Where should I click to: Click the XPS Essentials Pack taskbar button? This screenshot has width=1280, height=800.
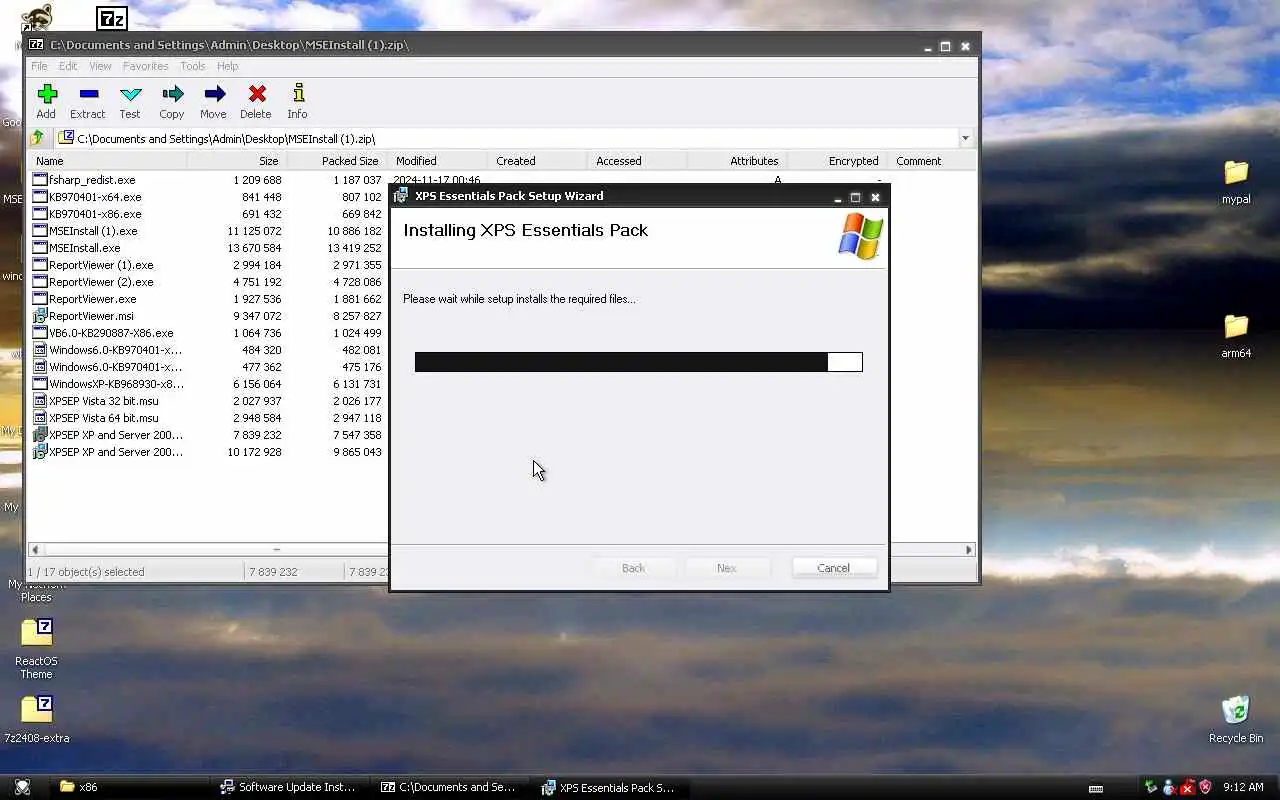611,787
